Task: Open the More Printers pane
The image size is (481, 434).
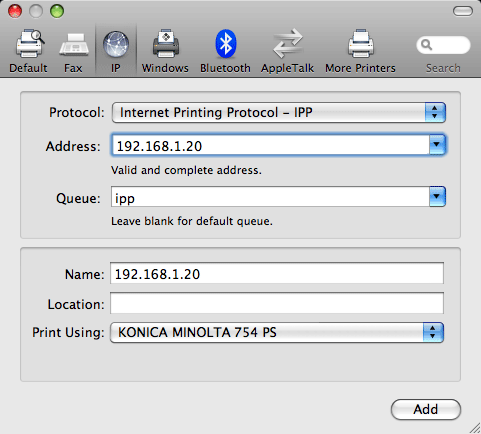Action: click(x=361, y=44)
